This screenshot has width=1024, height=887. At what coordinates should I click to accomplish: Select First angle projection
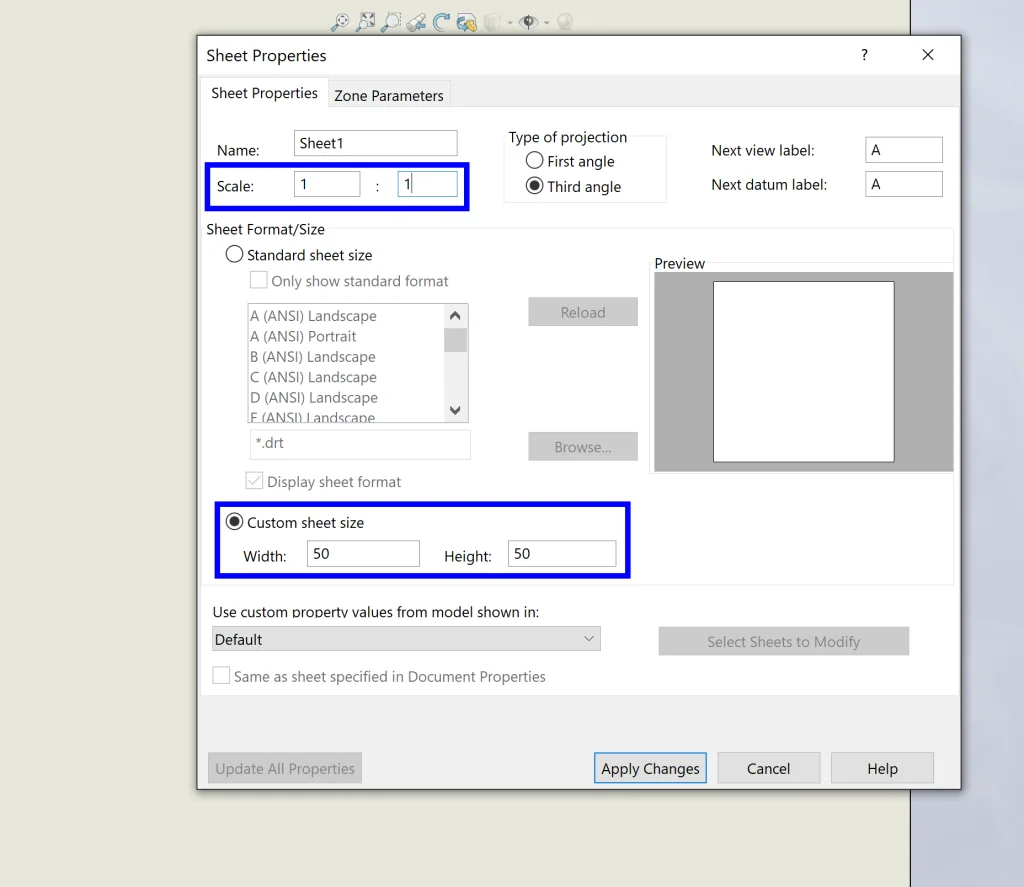(569, 161)
